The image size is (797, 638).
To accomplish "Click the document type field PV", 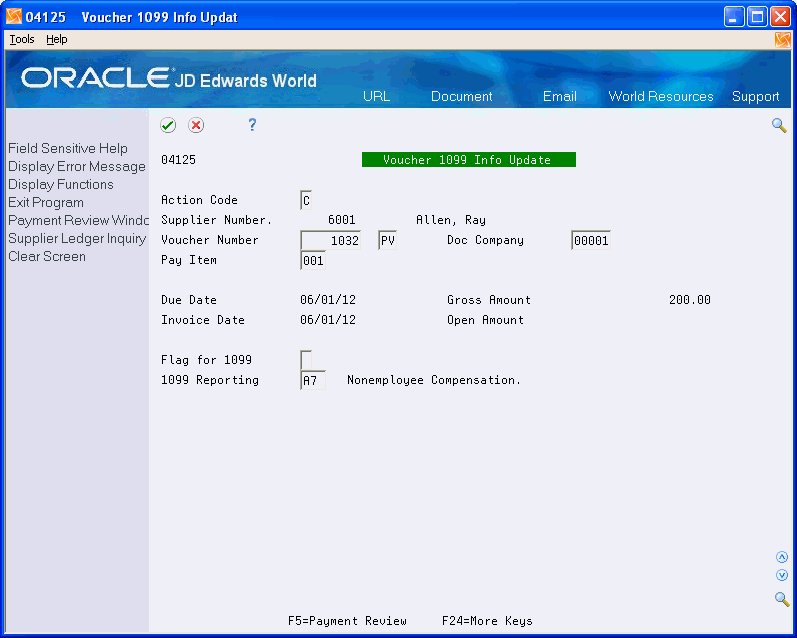I will click(x=387, y=240).
